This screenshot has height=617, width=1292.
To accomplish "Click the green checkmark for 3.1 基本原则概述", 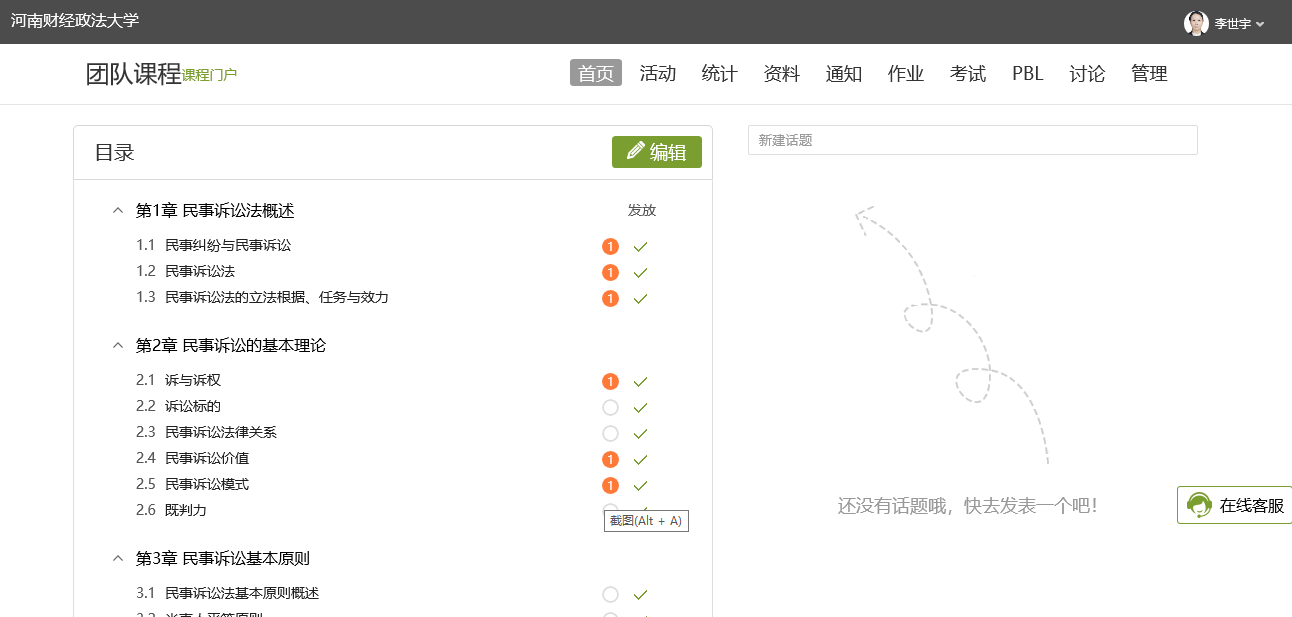I will point(641,594).
